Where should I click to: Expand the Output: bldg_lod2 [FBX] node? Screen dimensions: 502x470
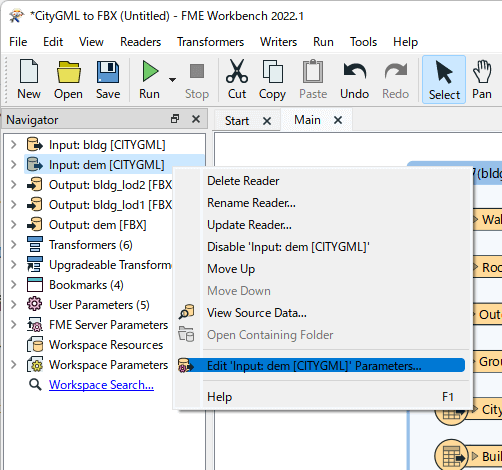pyautogui.click(x=14, y=185)
